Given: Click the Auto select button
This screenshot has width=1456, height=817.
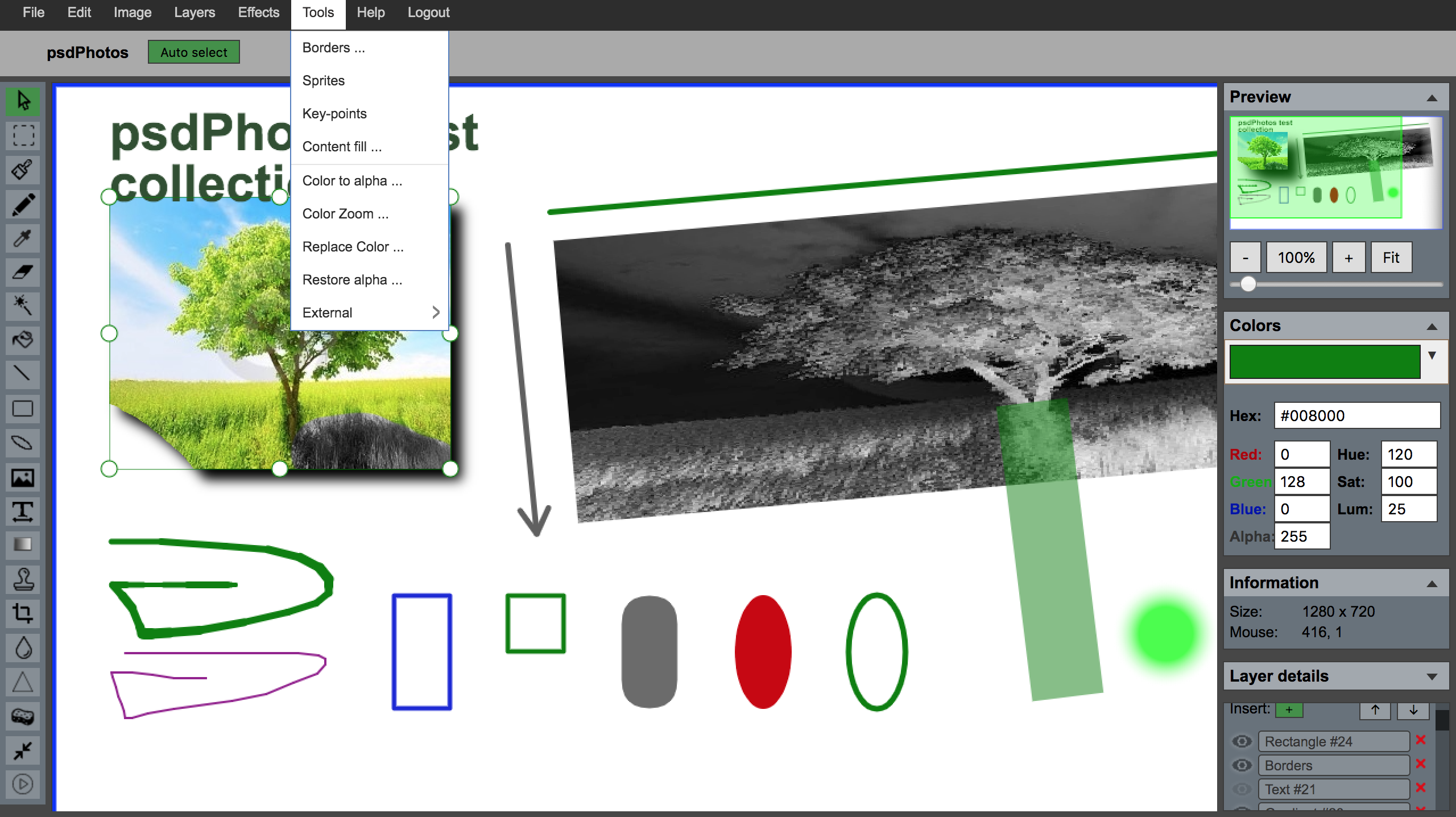Looking at the screenshot, I should 193,52.
